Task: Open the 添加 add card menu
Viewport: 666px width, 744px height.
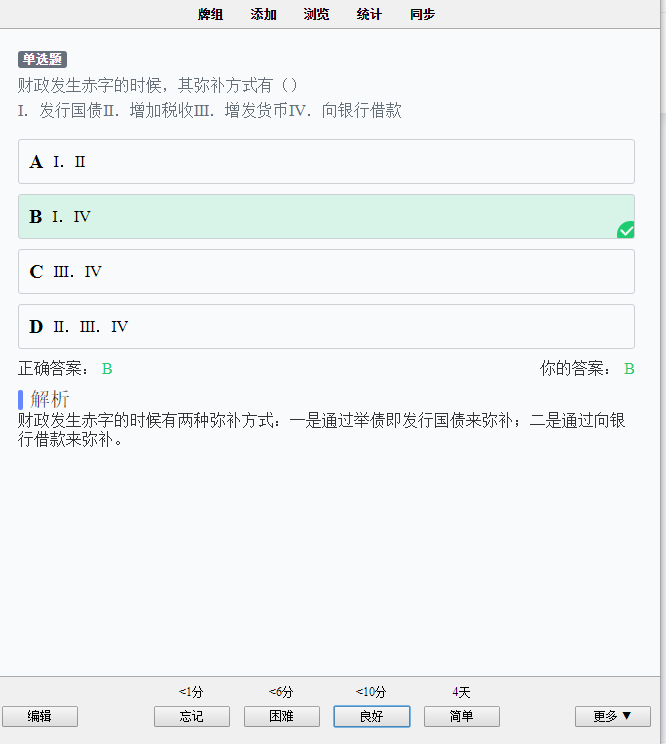Action: tap(263, 14)
